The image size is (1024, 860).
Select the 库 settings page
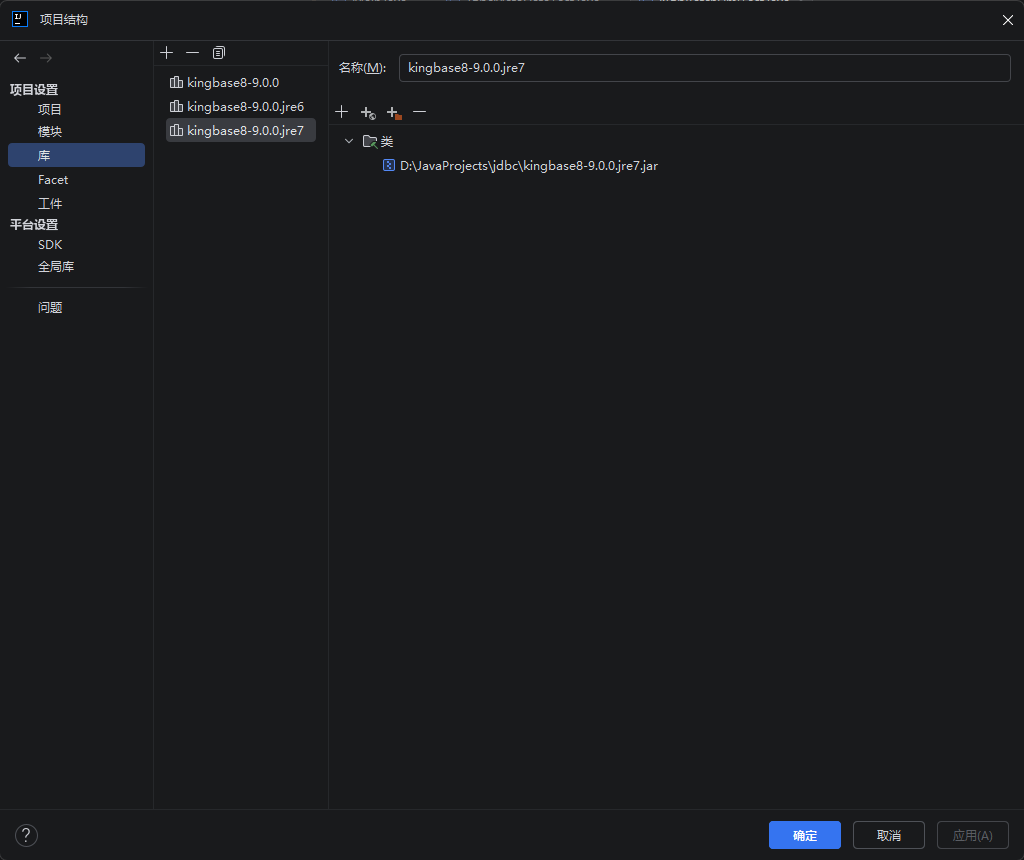[x=76, y=155]
